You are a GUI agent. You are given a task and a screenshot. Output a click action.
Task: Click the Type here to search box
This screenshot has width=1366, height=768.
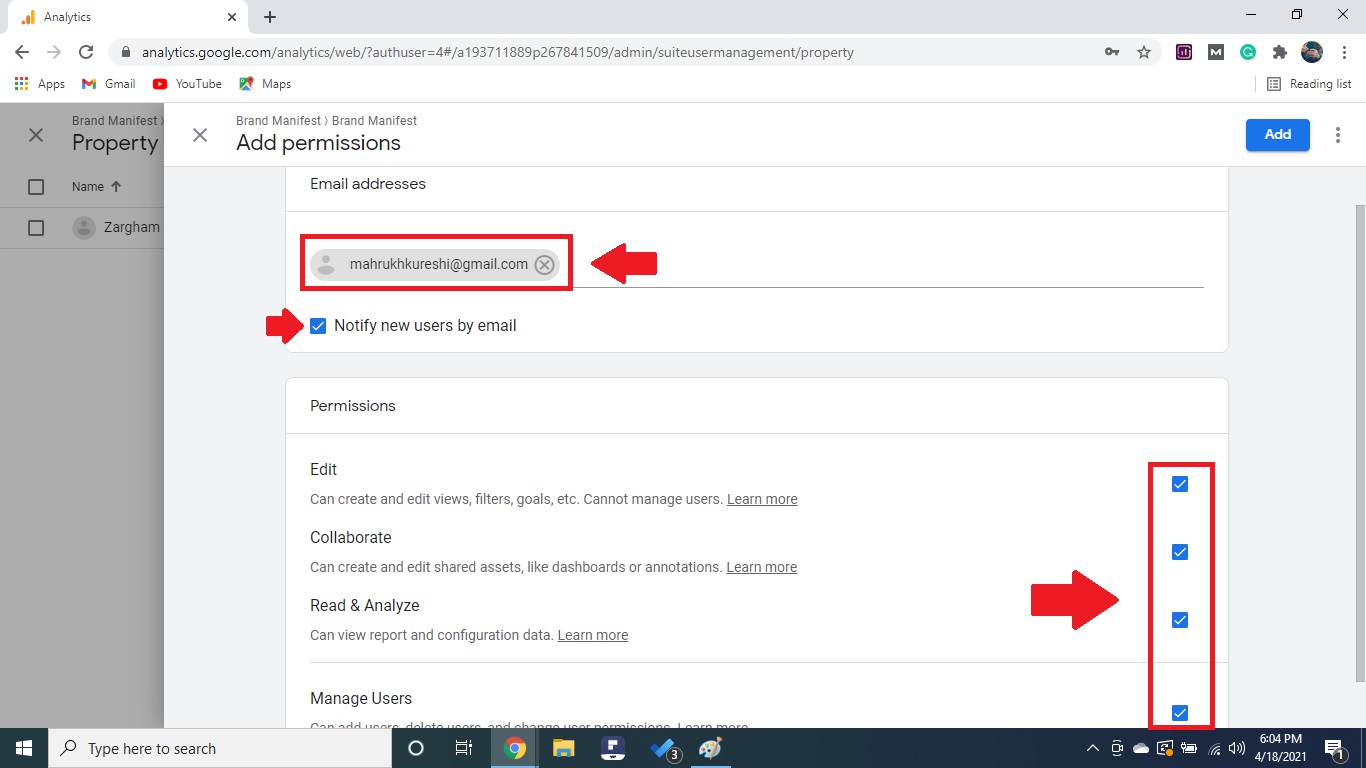coord(220,748)
